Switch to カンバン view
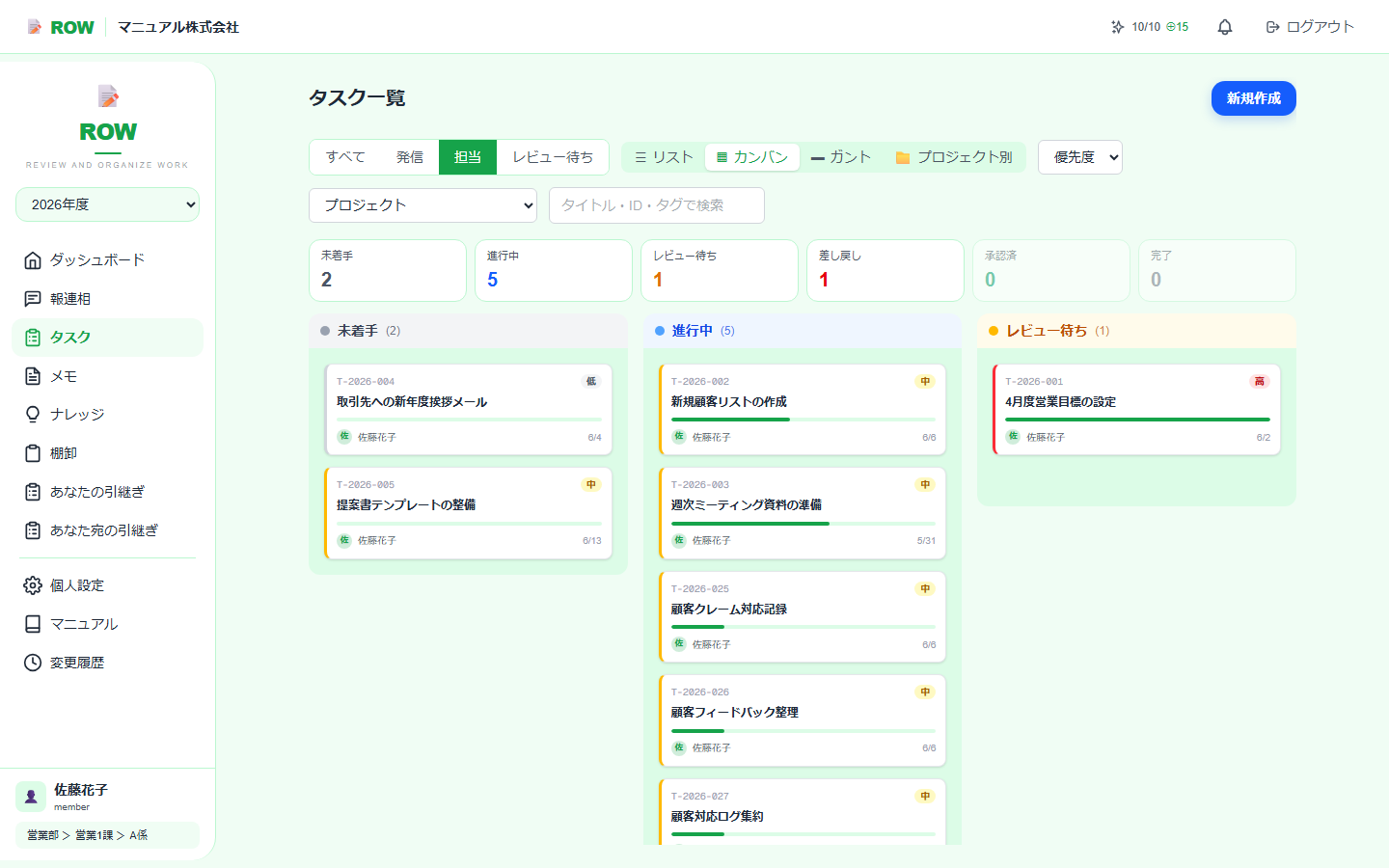The height and width of the screenshot is (868, 1389). coord(752,157)
